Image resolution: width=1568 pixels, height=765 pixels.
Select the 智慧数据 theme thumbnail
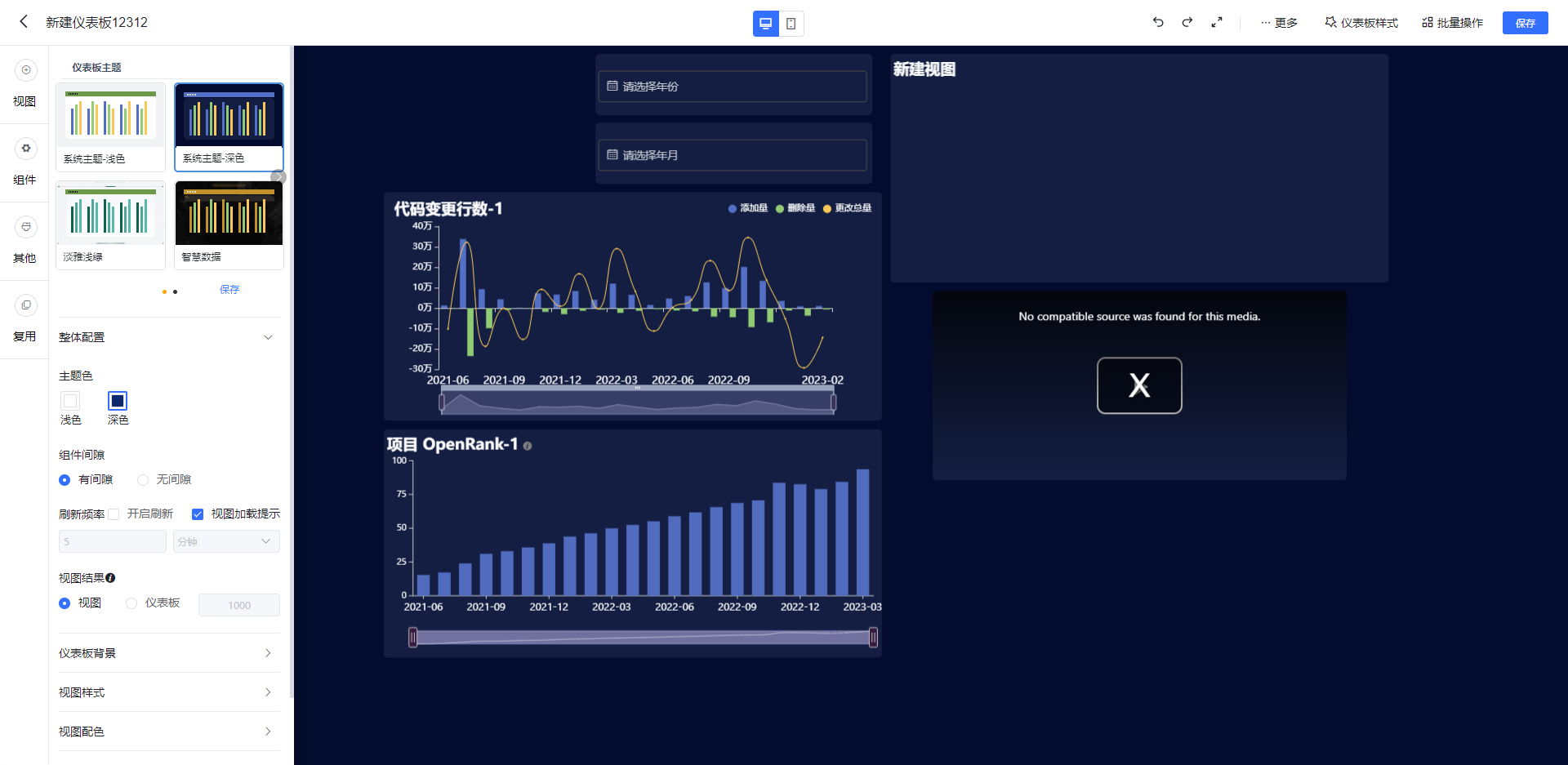coord(229,225)
